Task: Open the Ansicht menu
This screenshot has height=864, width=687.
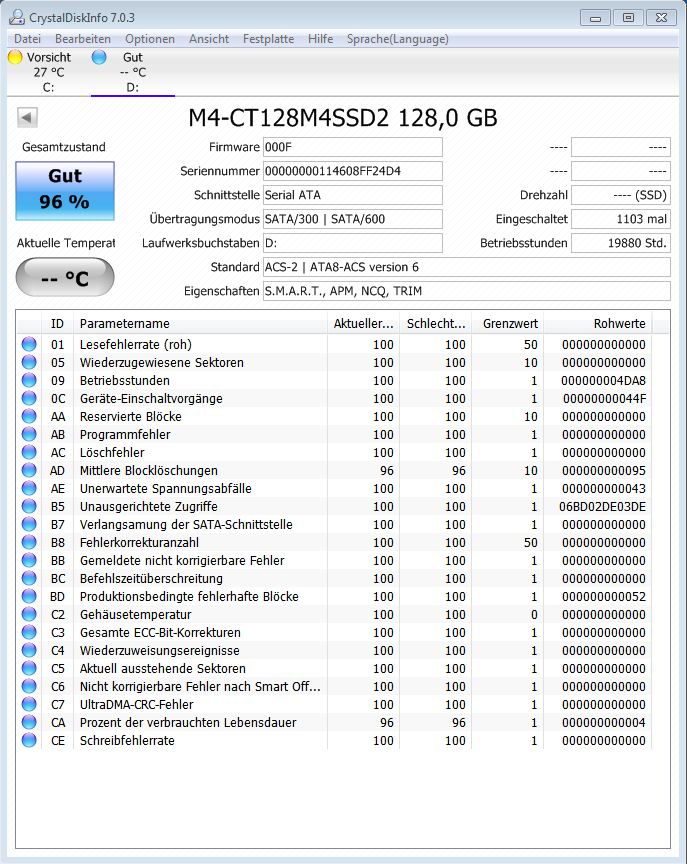Action: tap(209, 39)
